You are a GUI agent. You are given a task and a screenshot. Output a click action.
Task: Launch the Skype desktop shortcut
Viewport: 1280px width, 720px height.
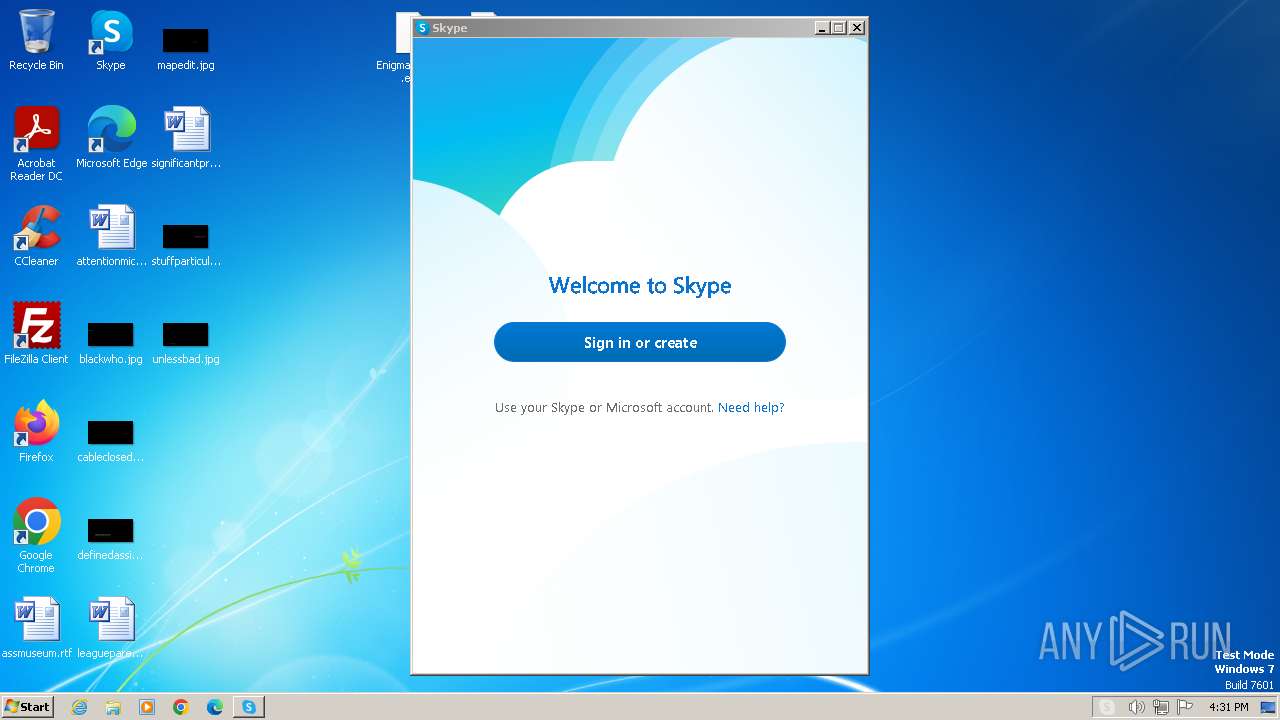tap(111, 40)
